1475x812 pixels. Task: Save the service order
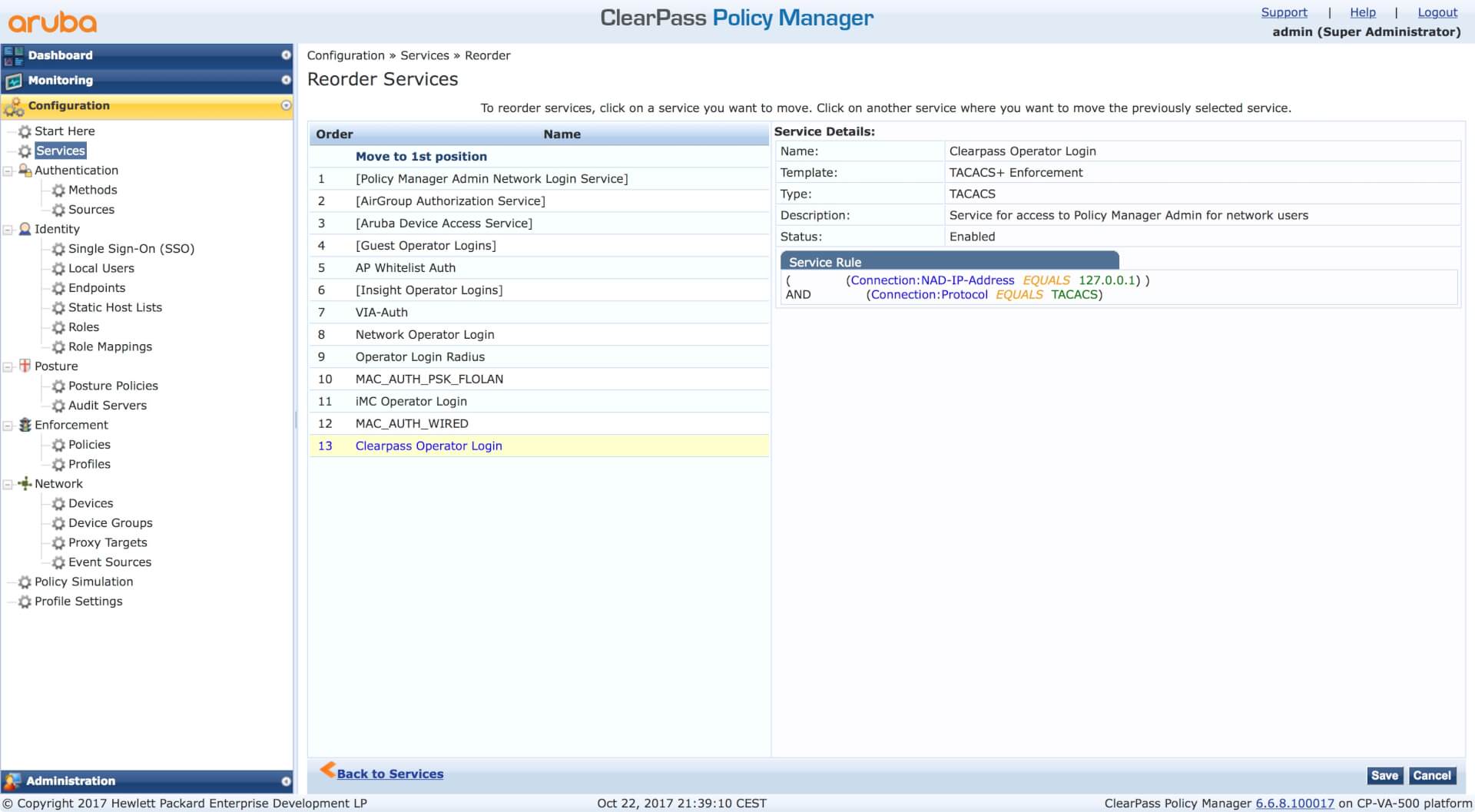(1384, 776)
